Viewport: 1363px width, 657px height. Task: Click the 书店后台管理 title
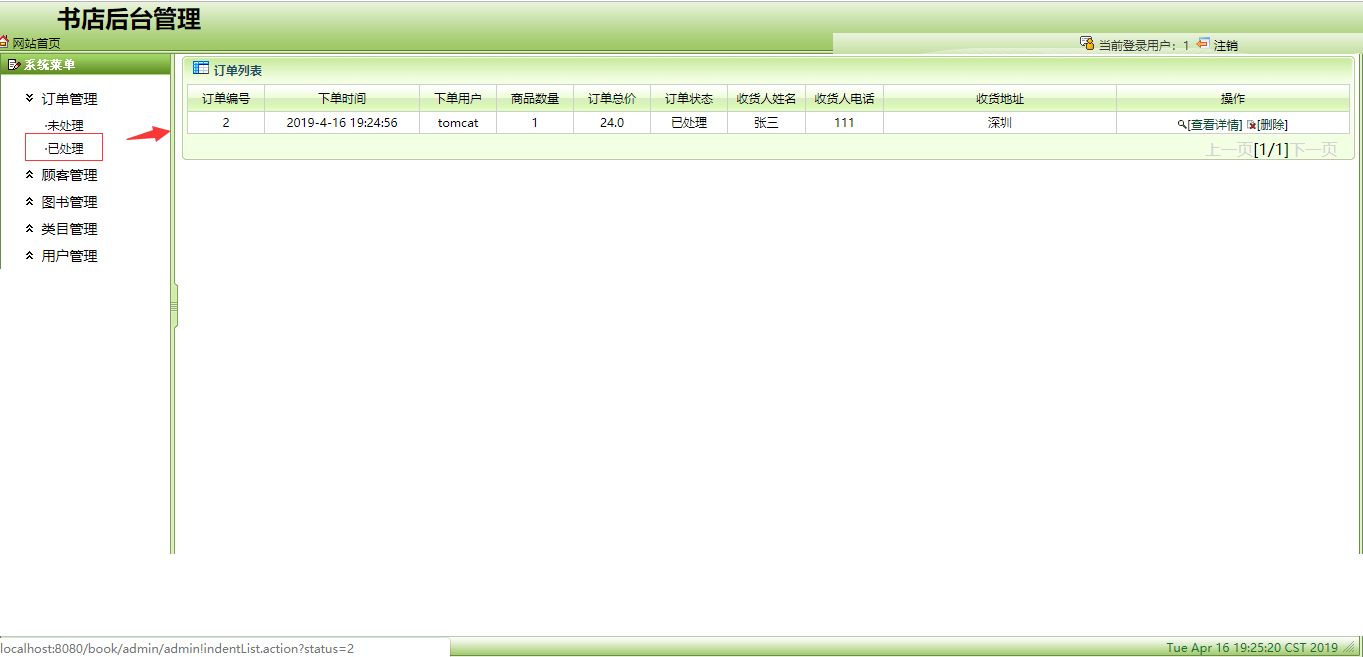(129, 18)
